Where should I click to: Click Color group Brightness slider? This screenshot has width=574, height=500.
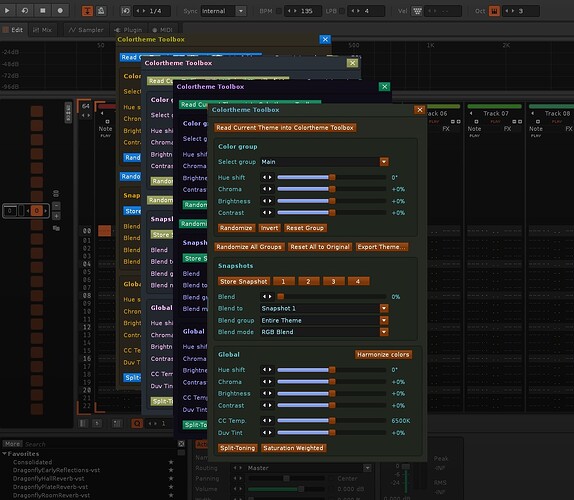click(331, 201)
